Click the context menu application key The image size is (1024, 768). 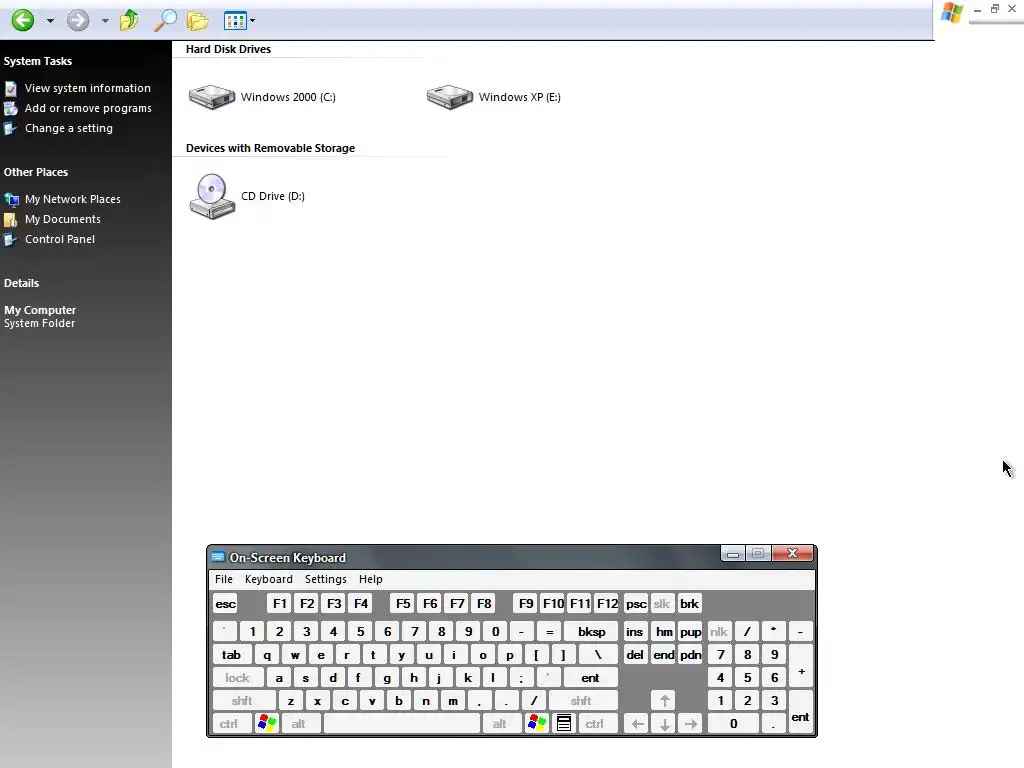tap(564, 724)
